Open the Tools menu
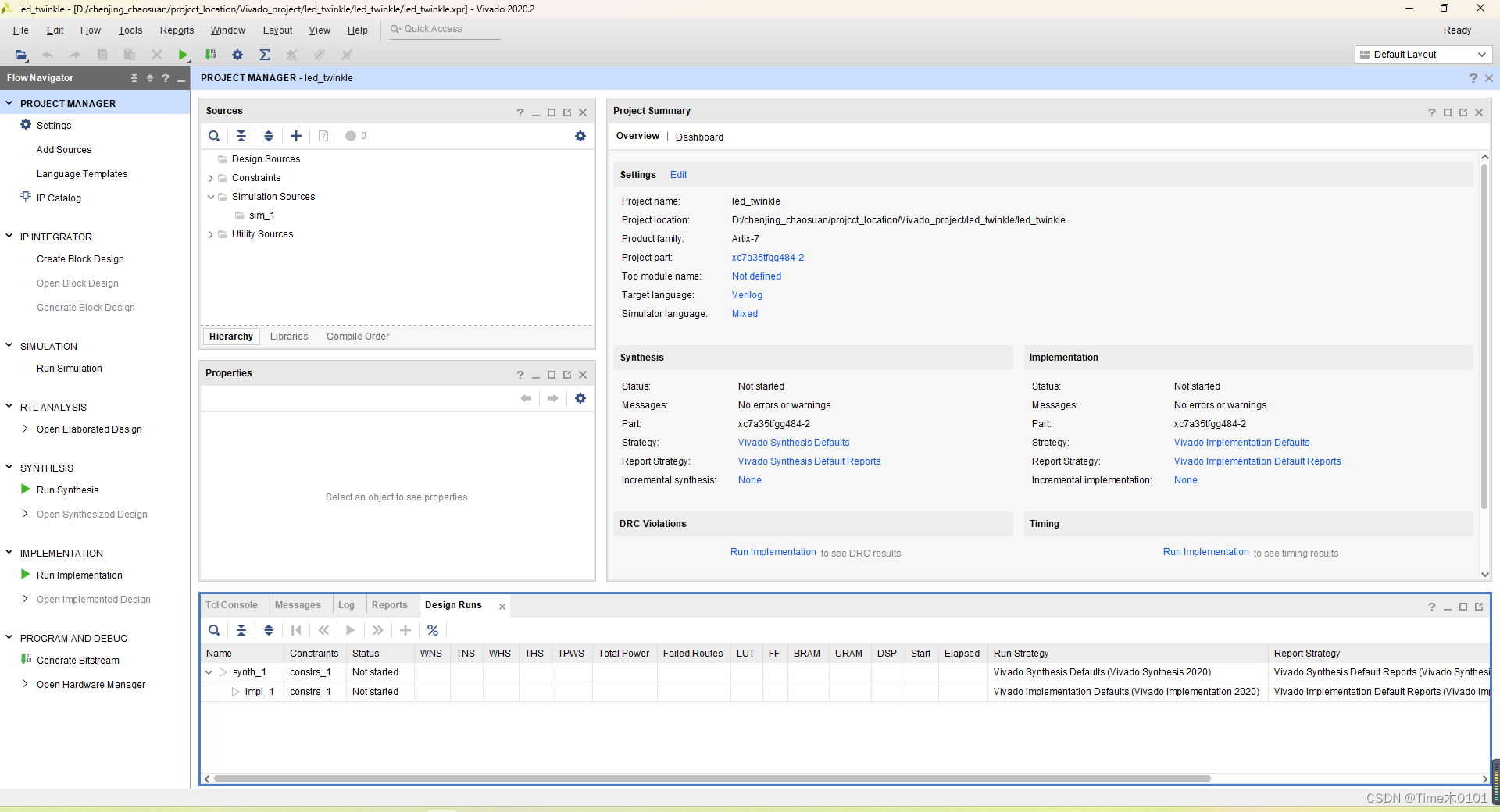The height and width of the screenshot is (812, 1500). click(130, 30)
